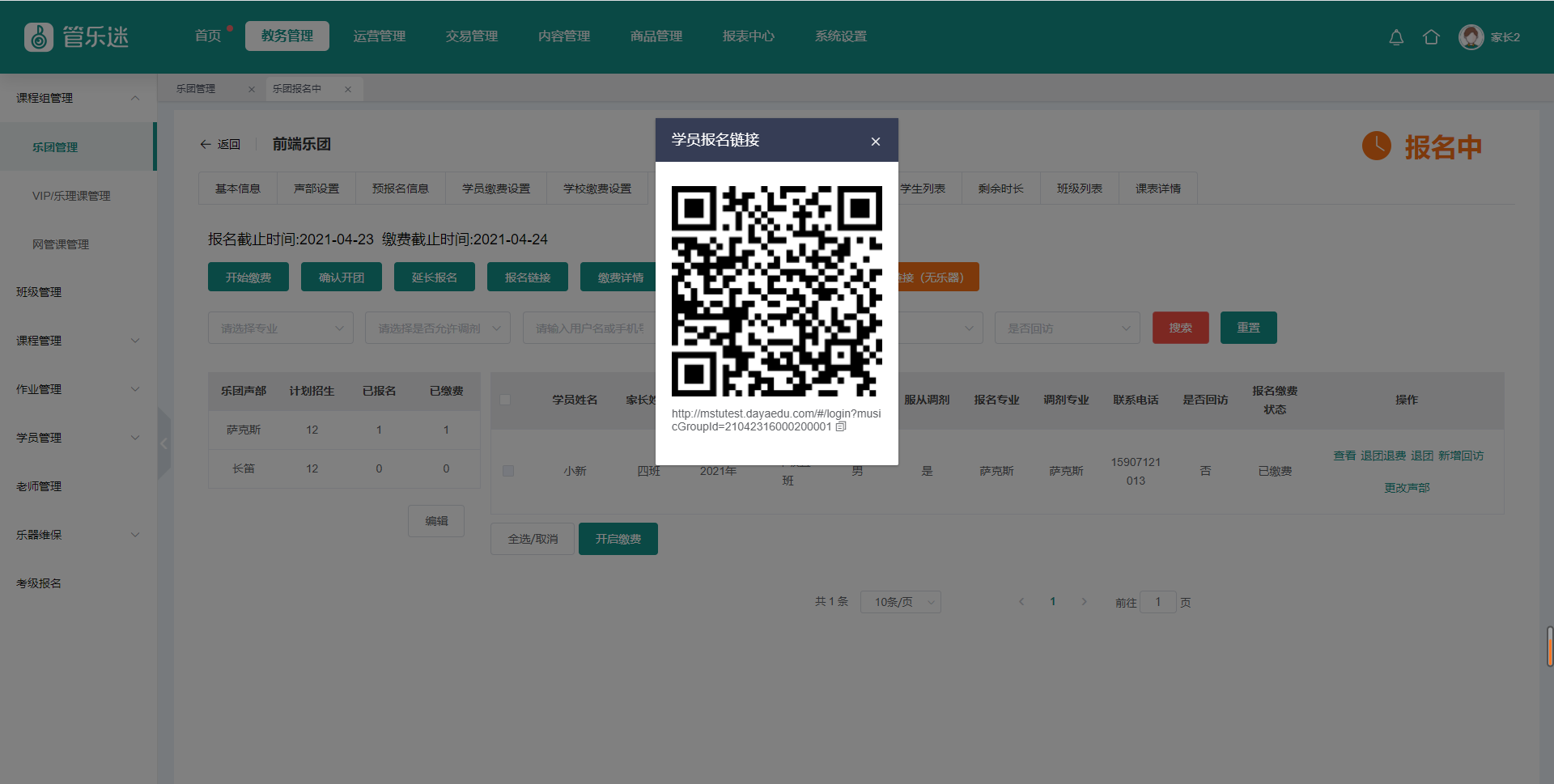1554x784 pixels.
Task: Click the 退团退费 link
Action: click(1382, 456)
